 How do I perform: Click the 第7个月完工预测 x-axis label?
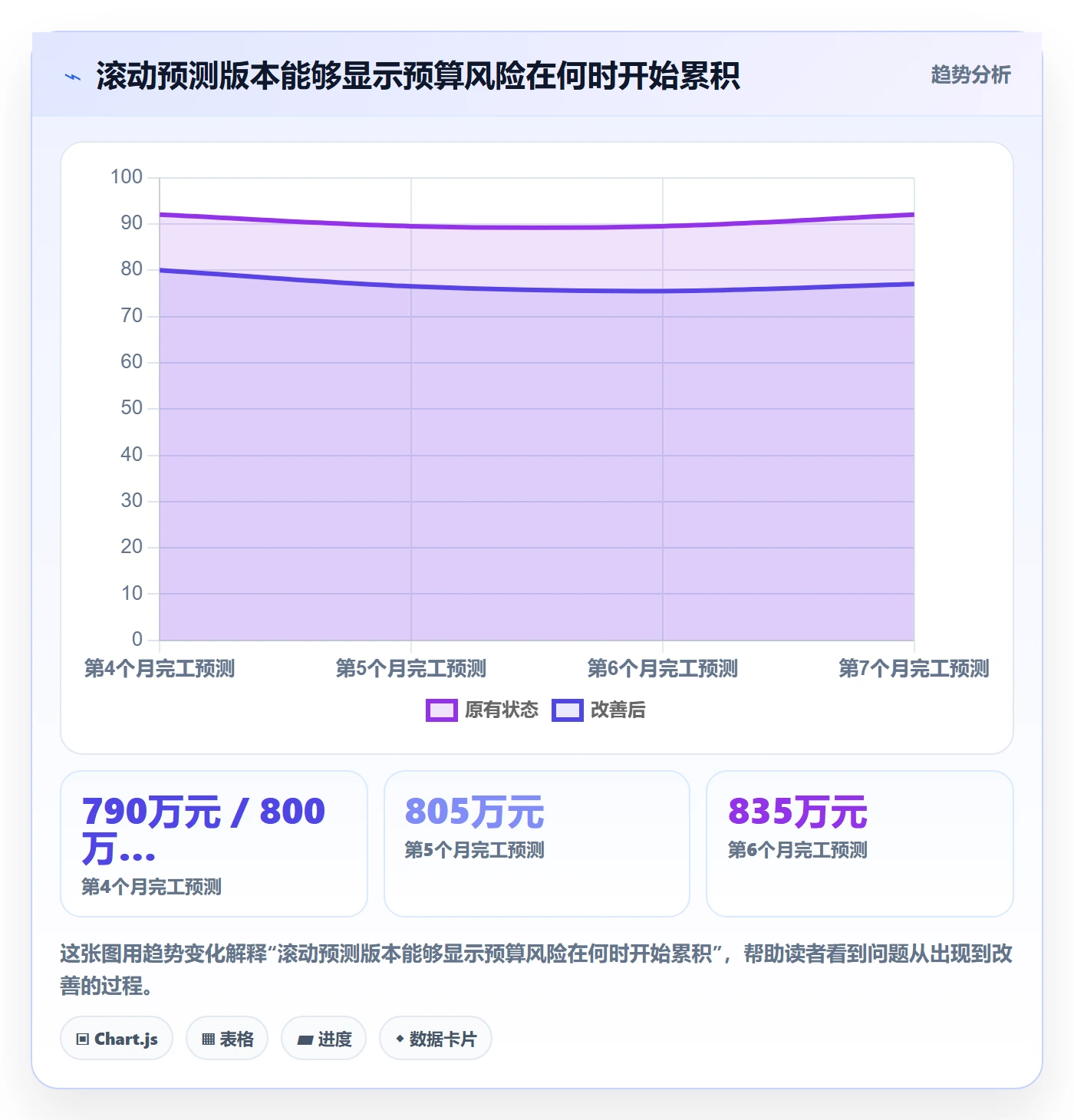[914, 669]
